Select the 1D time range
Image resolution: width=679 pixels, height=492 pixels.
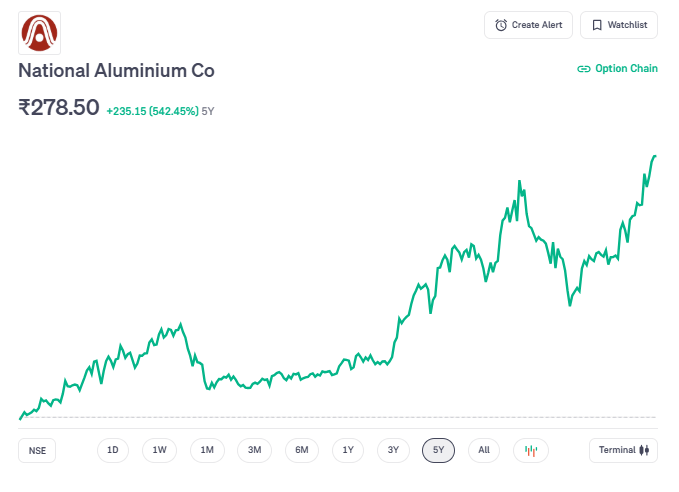(113, 451)
